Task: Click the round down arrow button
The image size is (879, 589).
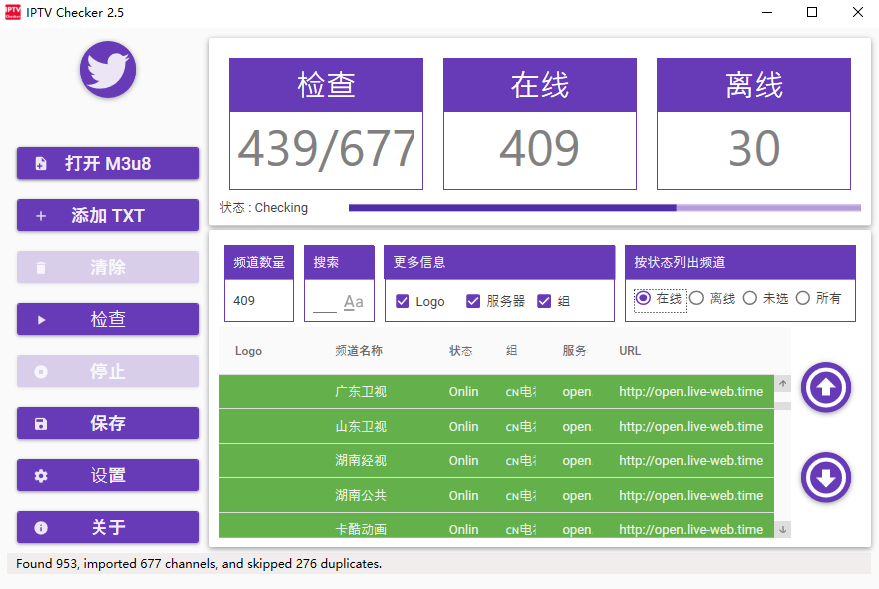Action: coord(826,477)
